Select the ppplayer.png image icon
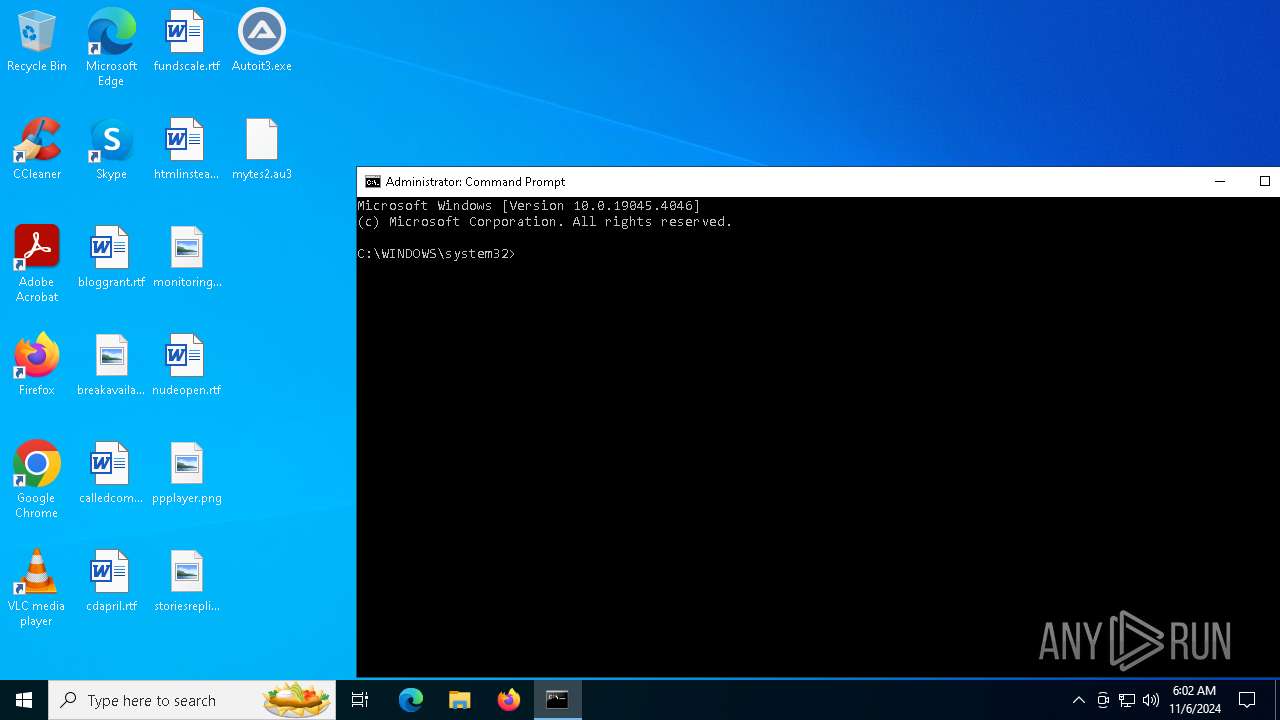1280x720 pixels. [x=187, y=473]
